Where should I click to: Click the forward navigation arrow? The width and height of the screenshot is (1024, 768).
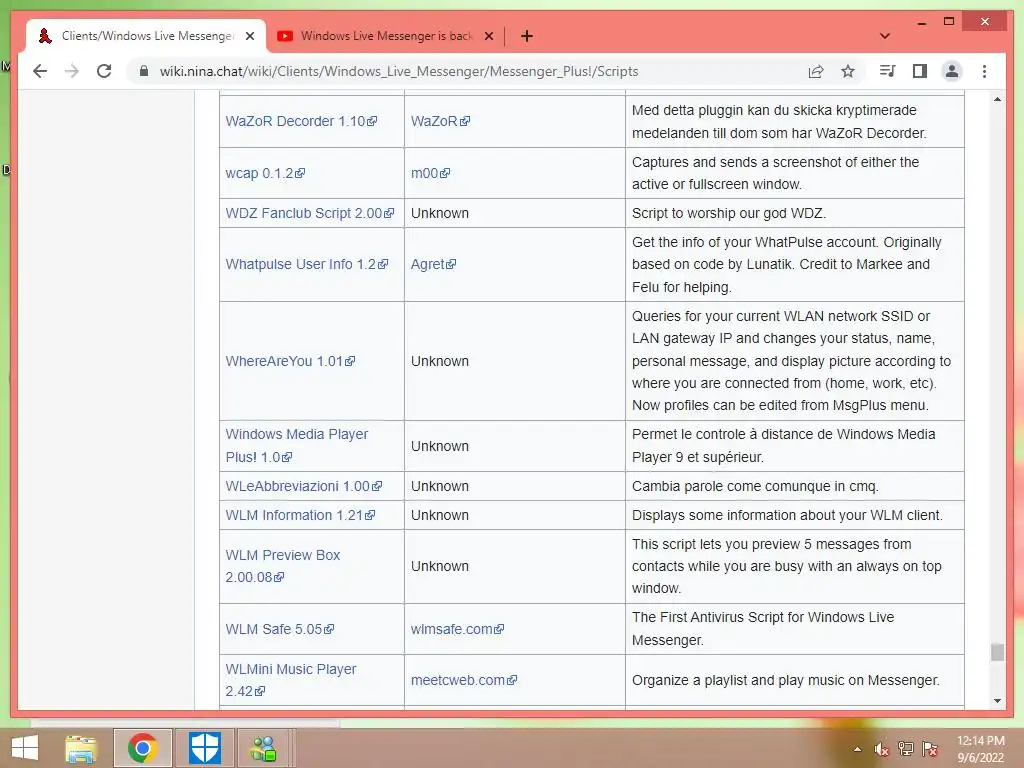coord(72,71)
